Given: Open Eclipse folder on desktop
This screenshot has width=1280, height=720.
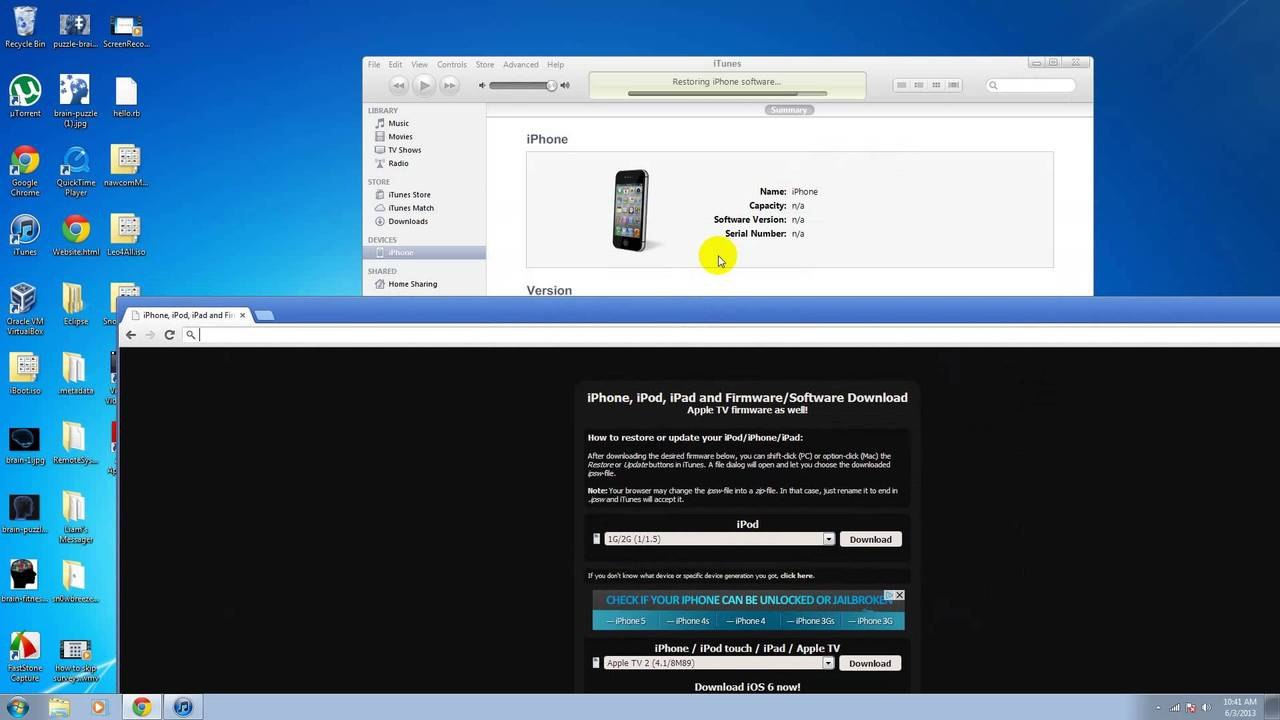Looking at the screenshot, I should 76,304.
